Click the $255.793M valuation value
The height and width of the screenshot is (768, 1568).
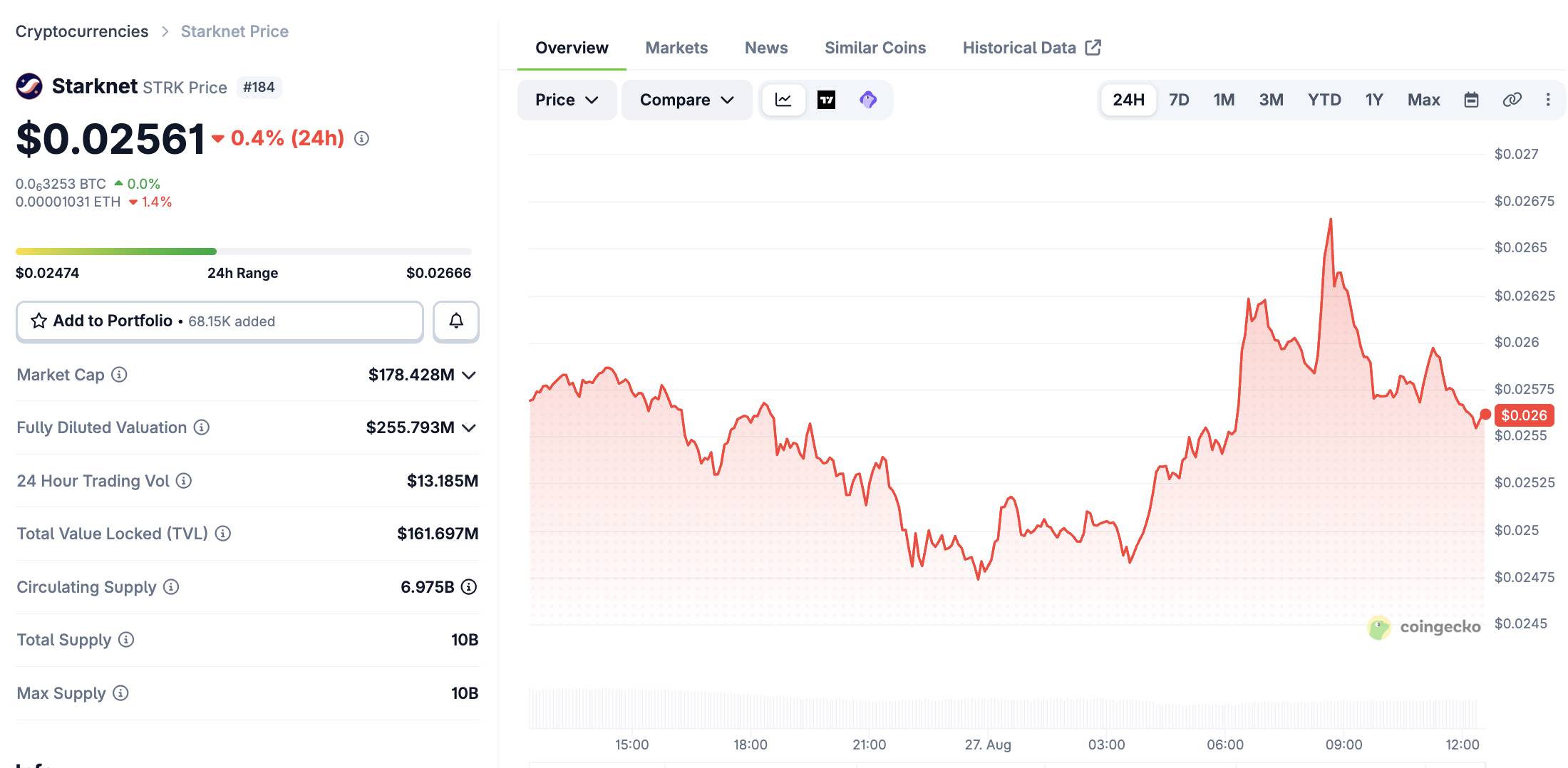(x=410, y=427)
